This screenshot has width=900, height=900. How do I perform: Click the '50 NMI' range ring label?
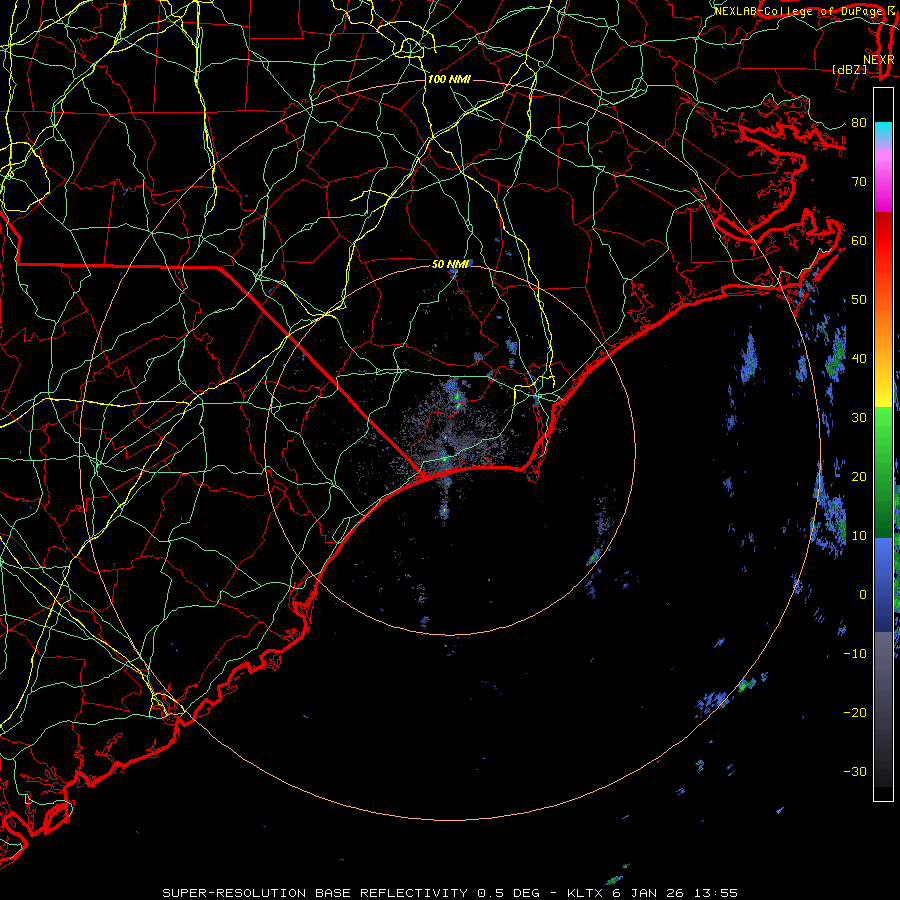click(x=451, y=264)
